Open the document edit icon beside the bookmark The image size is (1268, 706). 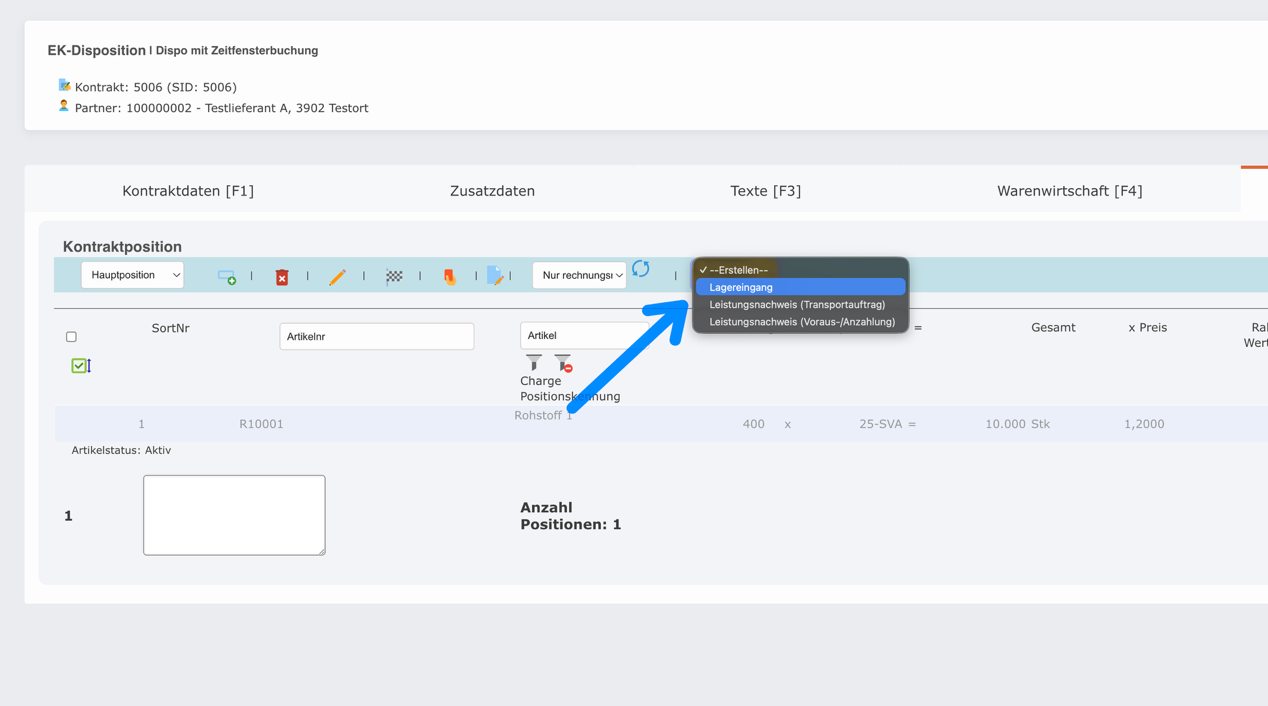[497, 277]
